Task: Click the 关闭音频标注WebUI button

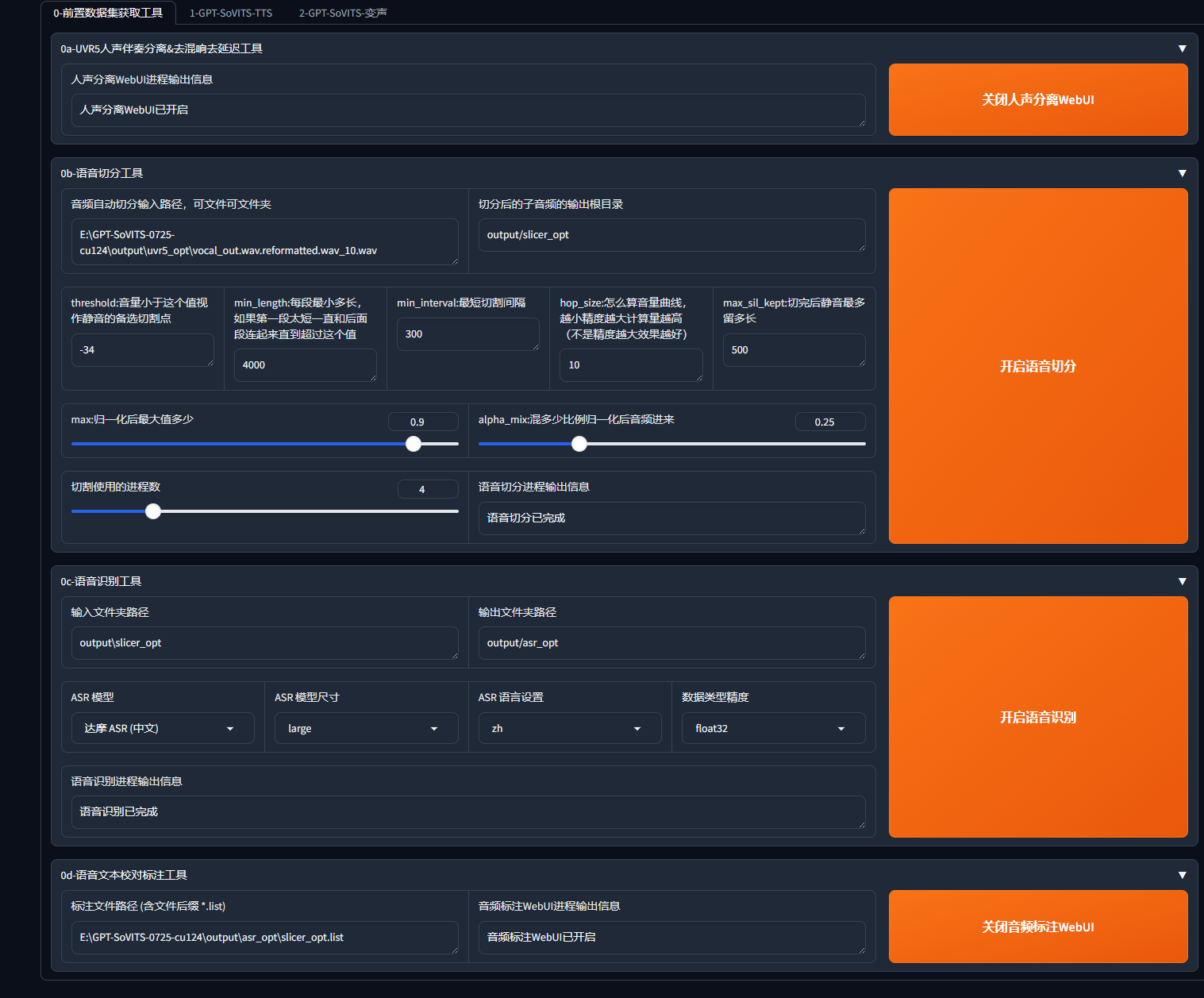Action: click(1037, 927)
